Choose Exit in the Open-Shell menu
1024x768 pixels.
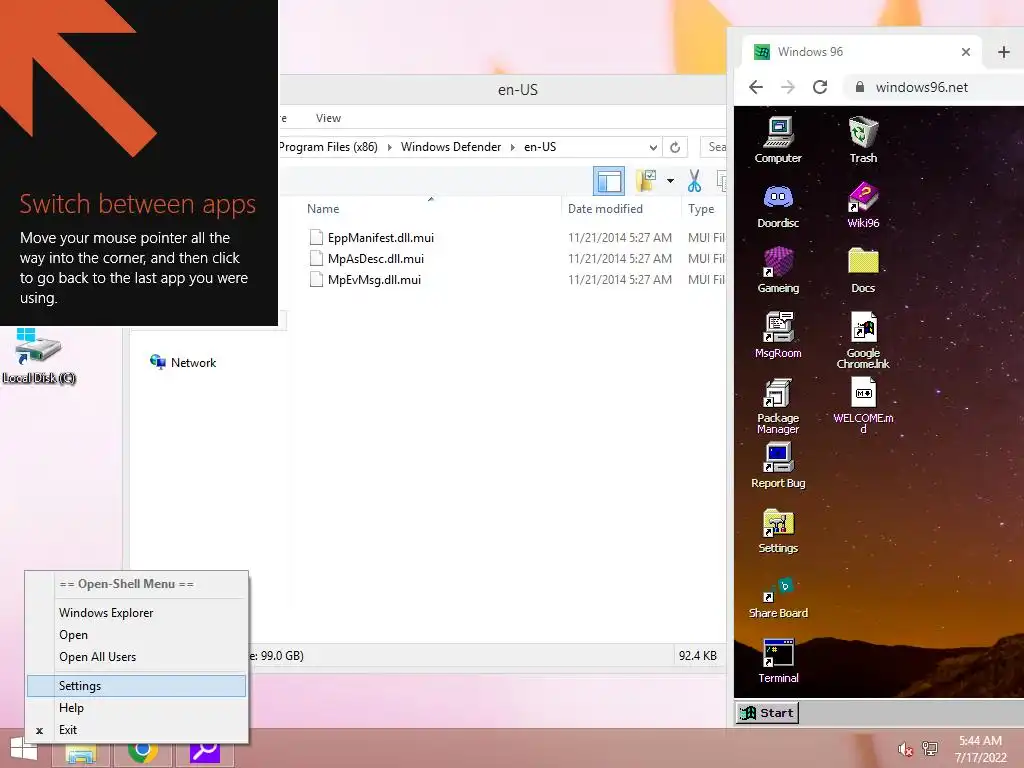point(136,730)
